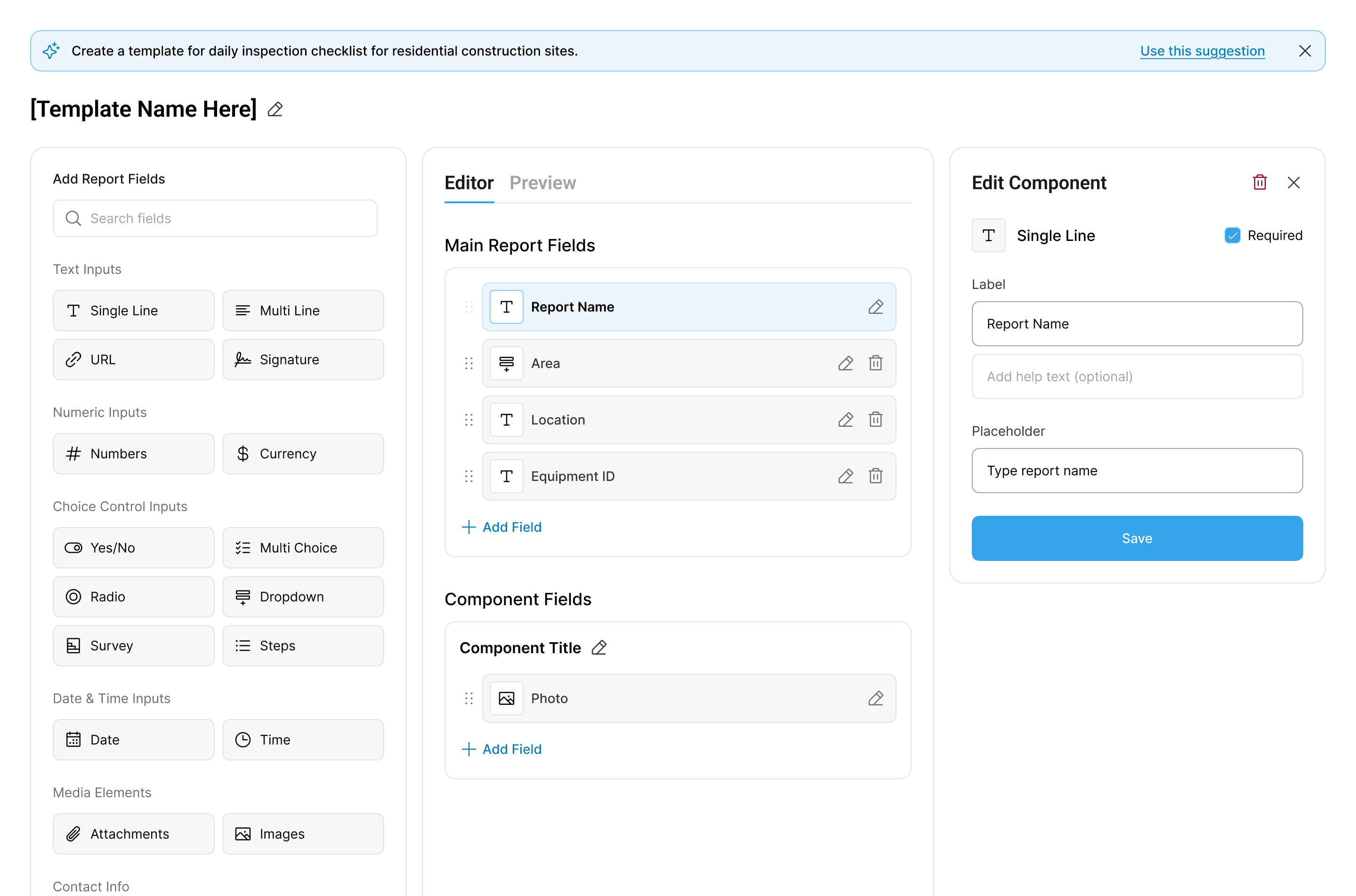
Task: Click the Search fields input box
Action: tap(215, 218)
